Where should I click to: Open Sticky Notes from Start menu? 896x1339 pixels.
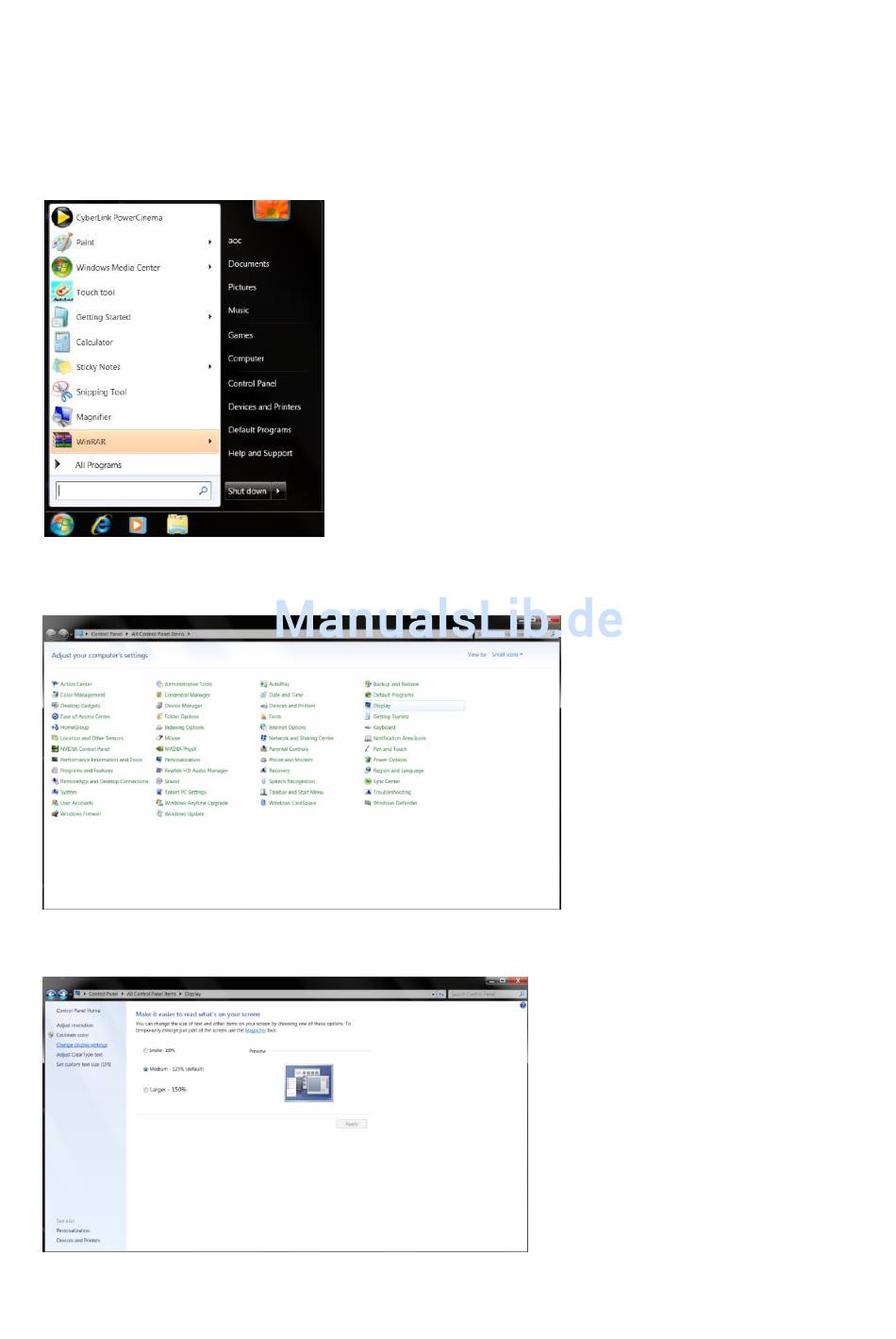[98, 367]
